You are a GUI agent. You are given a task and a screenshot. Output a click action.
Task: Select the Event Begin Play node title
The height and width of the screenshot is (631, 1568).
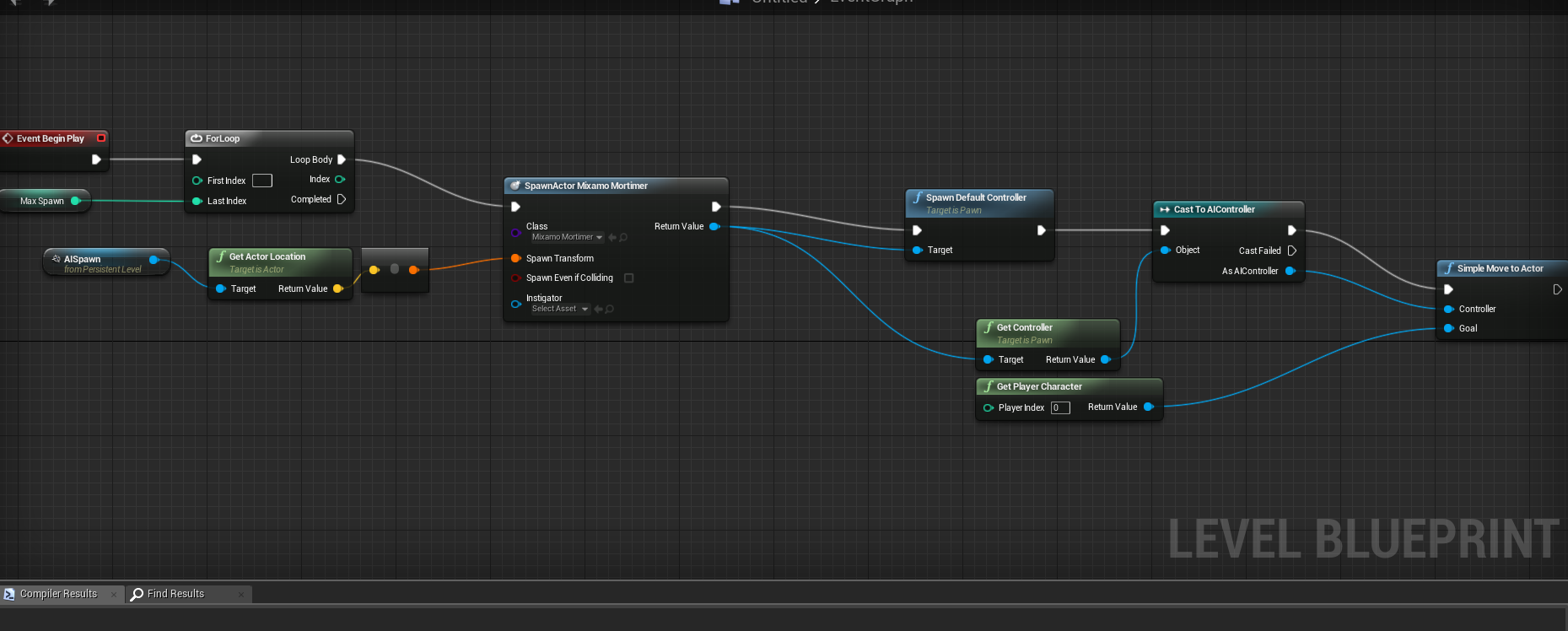(51, 138)
